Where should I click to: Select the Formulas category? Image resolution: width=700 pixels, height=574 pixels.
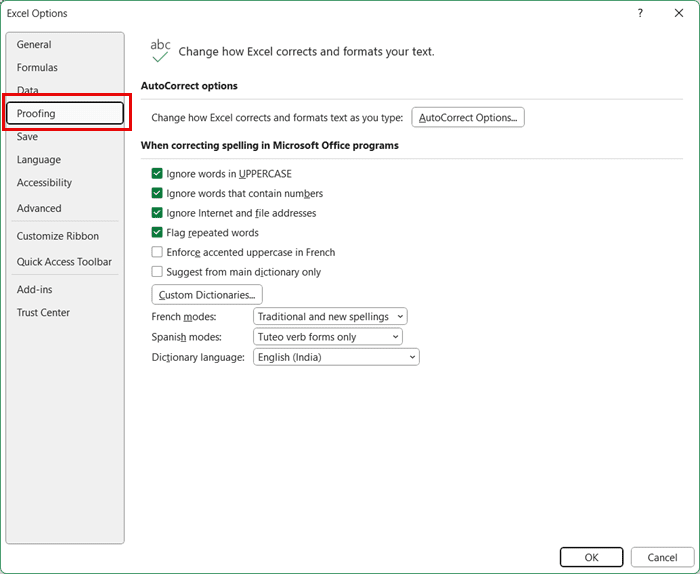(x=37, y=68)
